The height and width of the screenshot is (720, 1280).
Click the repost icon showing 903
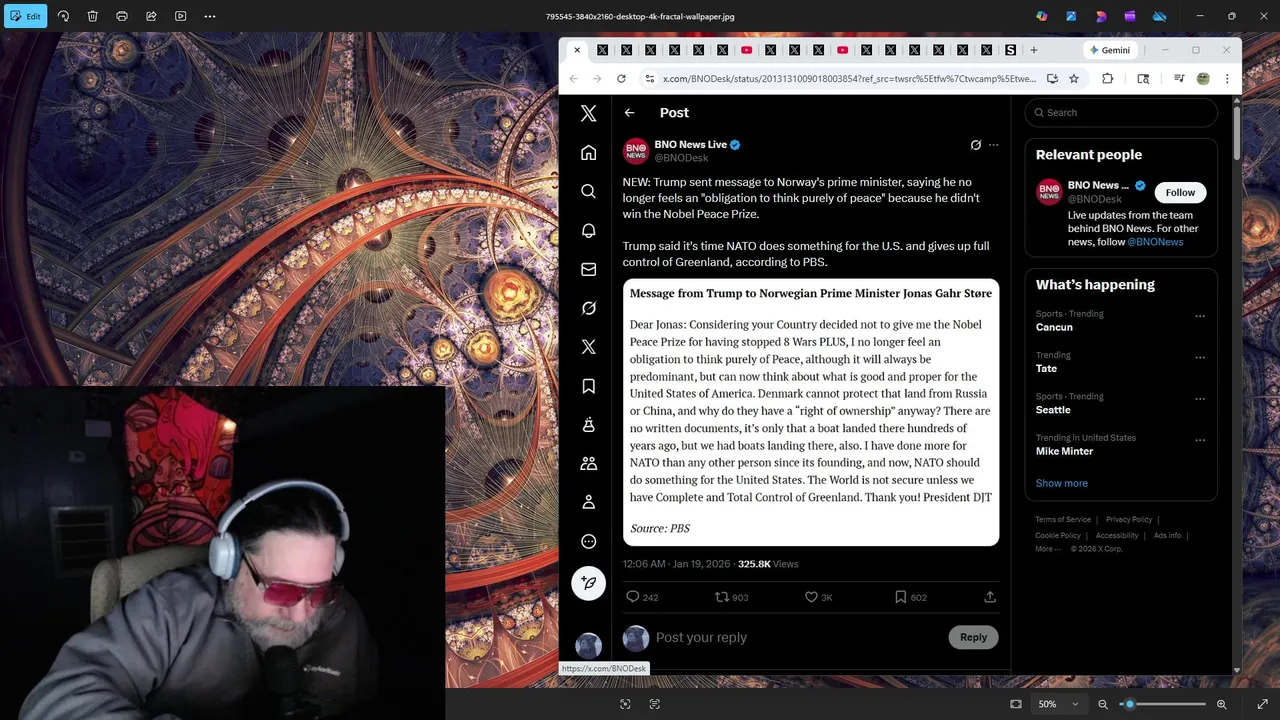coord(721,597)
